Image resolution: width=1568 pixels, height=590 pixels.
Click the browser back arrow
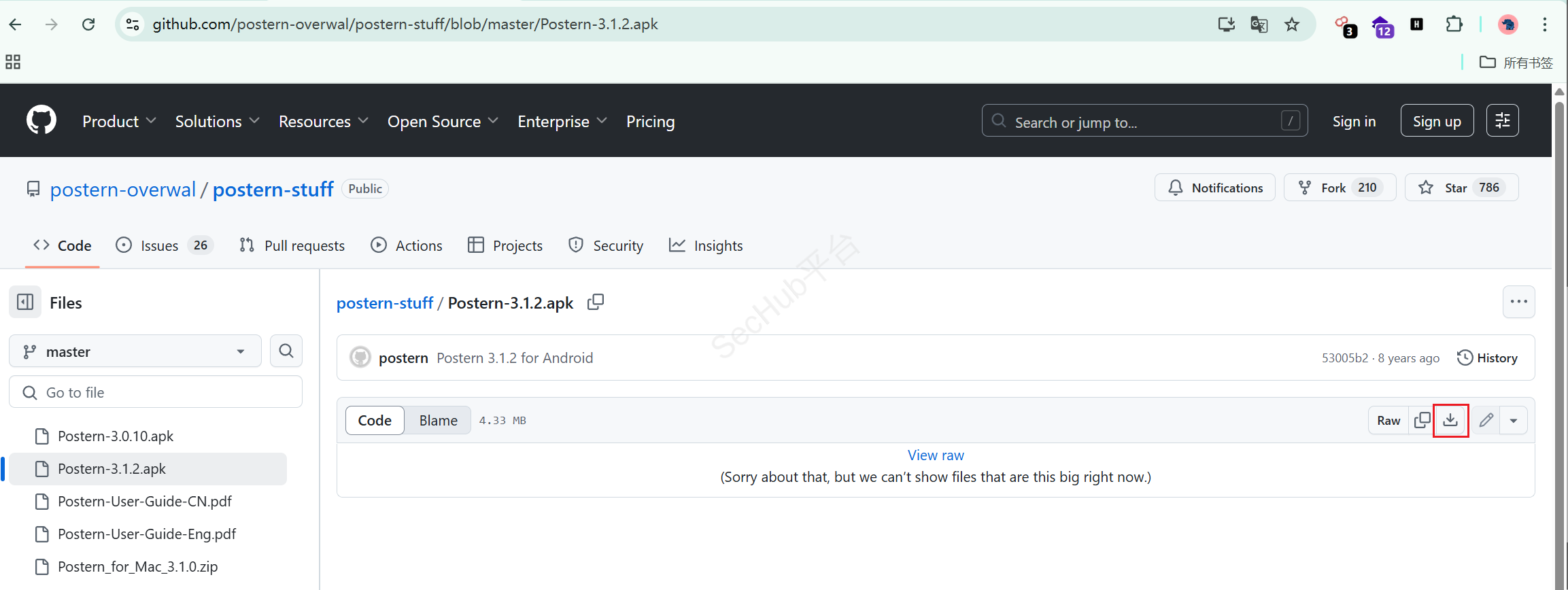pos(16,24)
